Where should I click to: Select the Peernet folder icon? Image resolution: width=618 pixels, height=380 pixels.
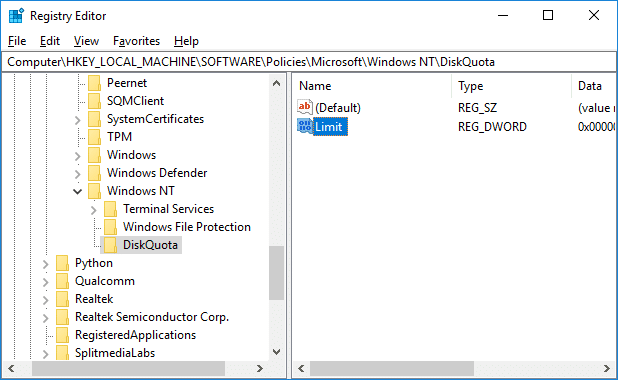point(95,83)
